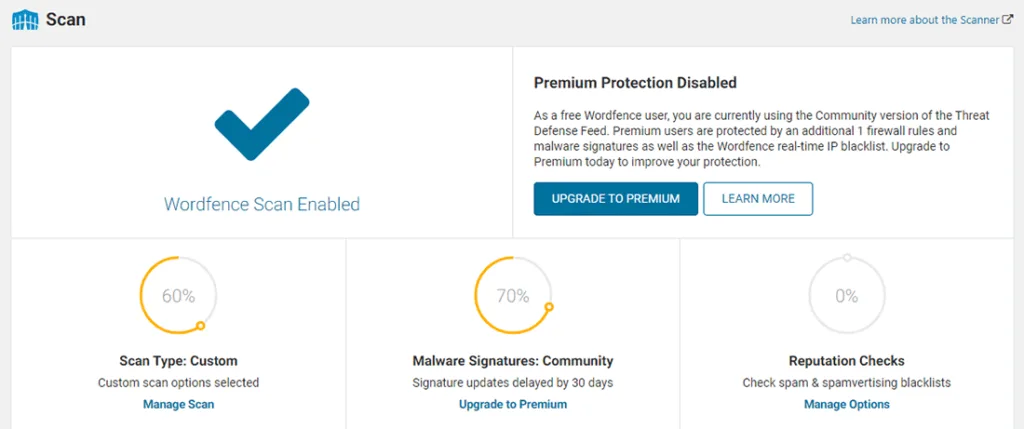Open the Manage Scan link
Screen dimensions: 1024x429
coord(178,404)
